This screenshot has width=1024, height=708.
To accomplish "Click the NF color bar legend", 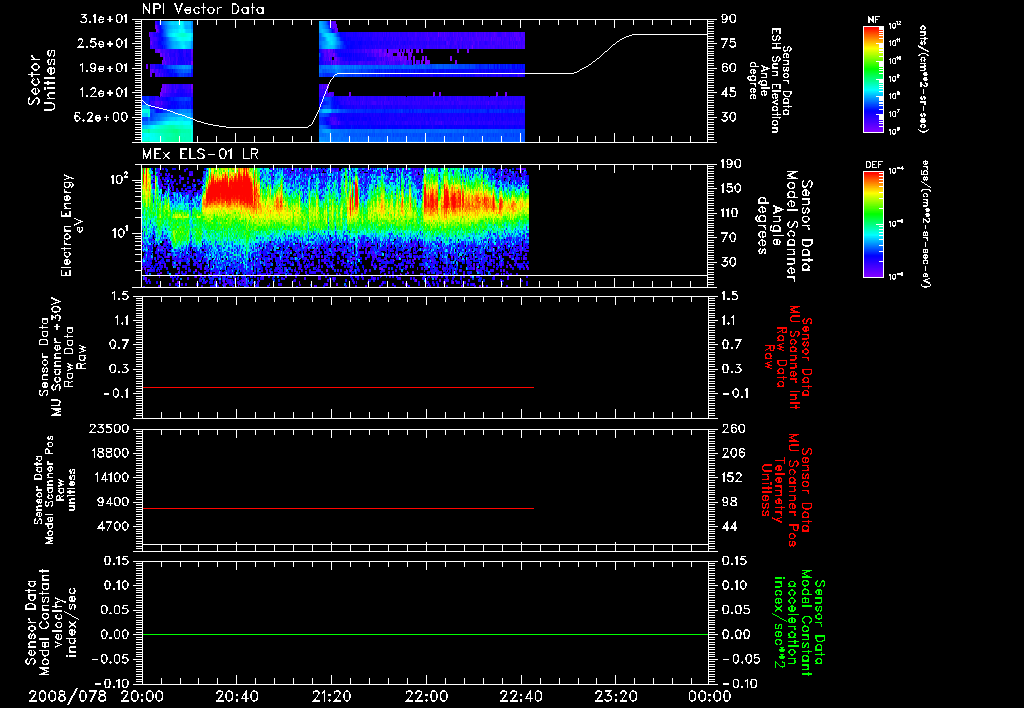I will click(873, 78).
